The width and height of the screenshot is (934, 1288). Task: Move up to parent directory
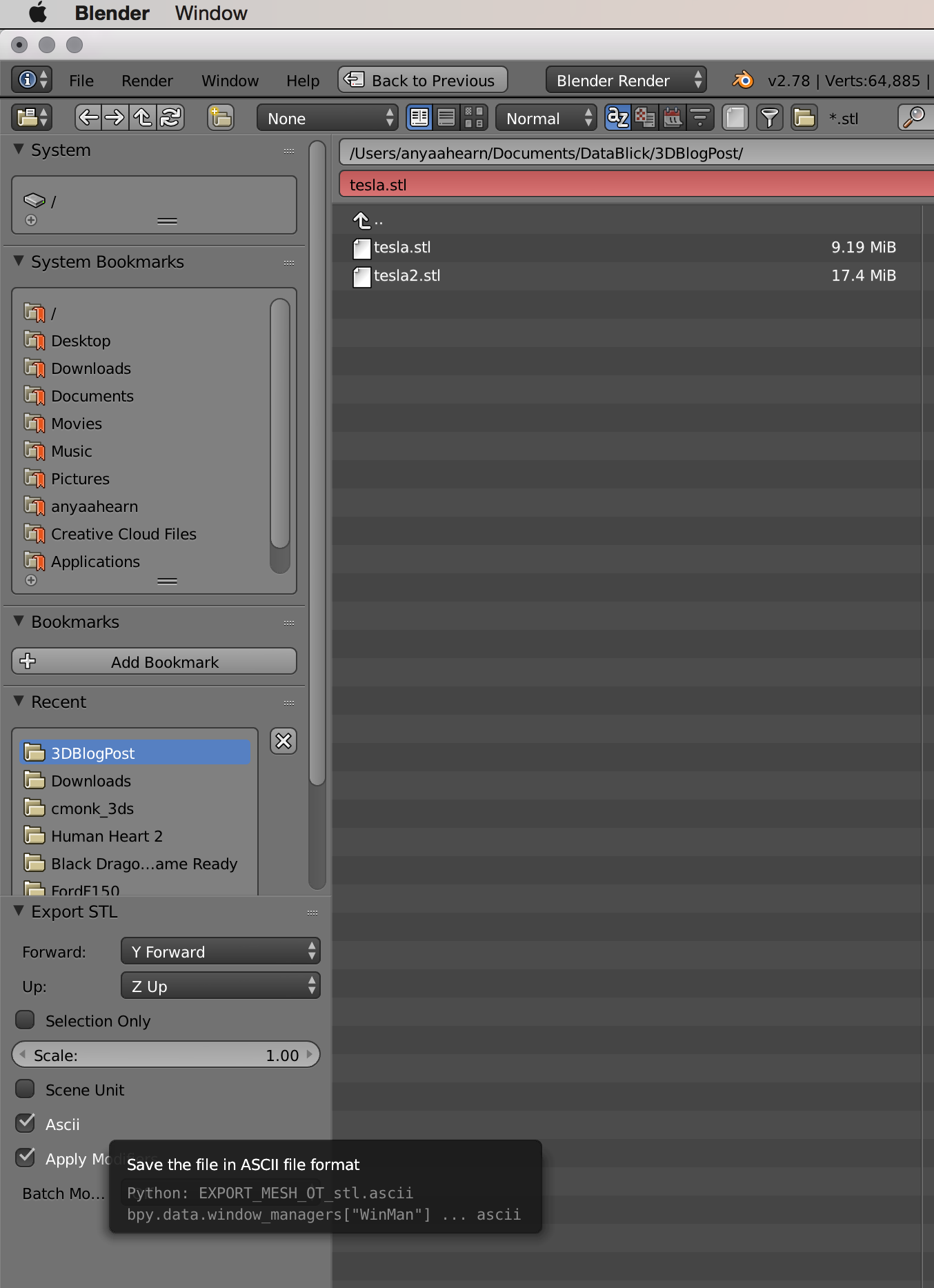[x=142, y=118]
